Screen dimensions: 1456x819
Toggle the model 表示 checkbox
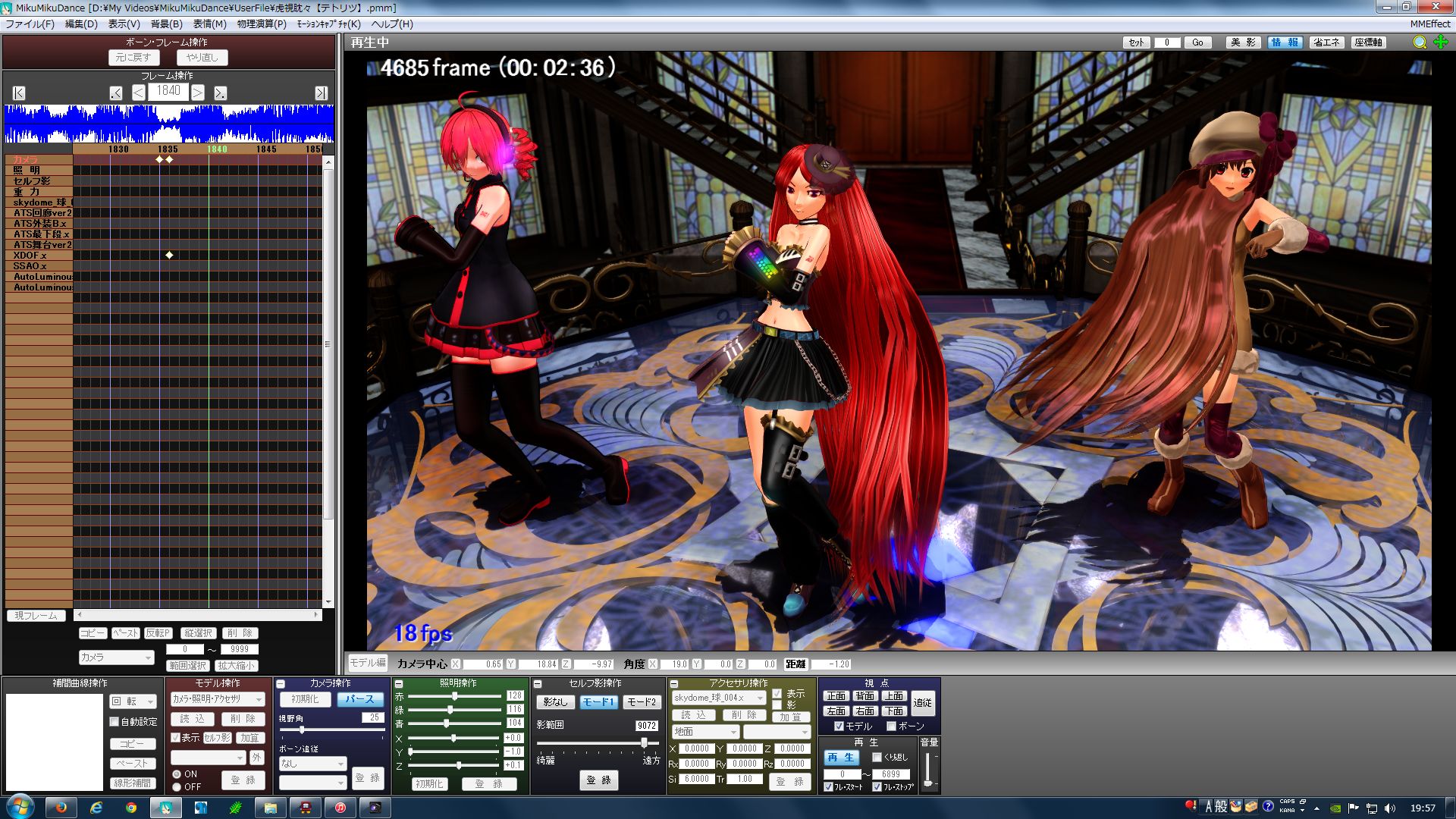(175, 738)
